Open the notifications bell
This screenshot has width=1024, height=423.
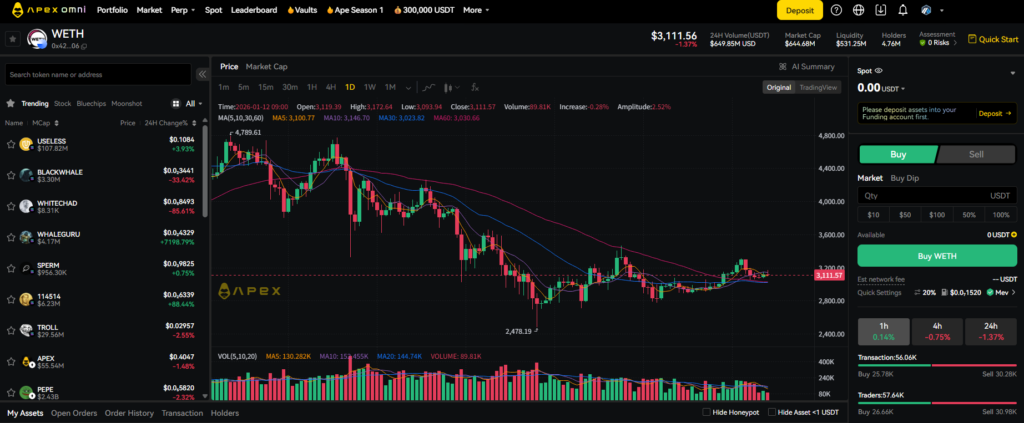(903, 10)
